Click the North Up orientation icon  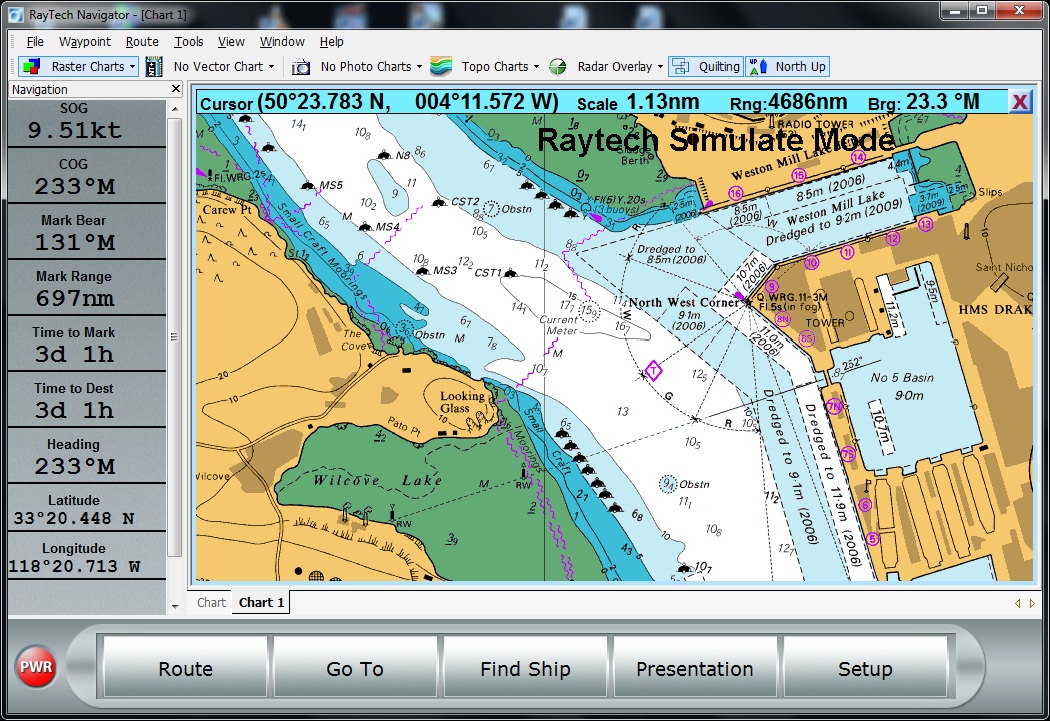[758, 66]
